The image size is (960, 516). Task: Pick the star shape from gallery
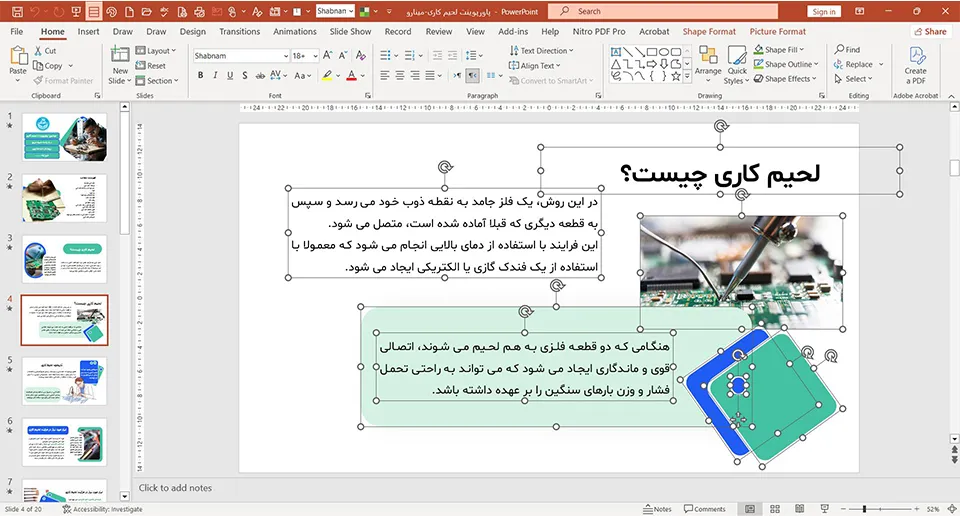click(676, 77)
